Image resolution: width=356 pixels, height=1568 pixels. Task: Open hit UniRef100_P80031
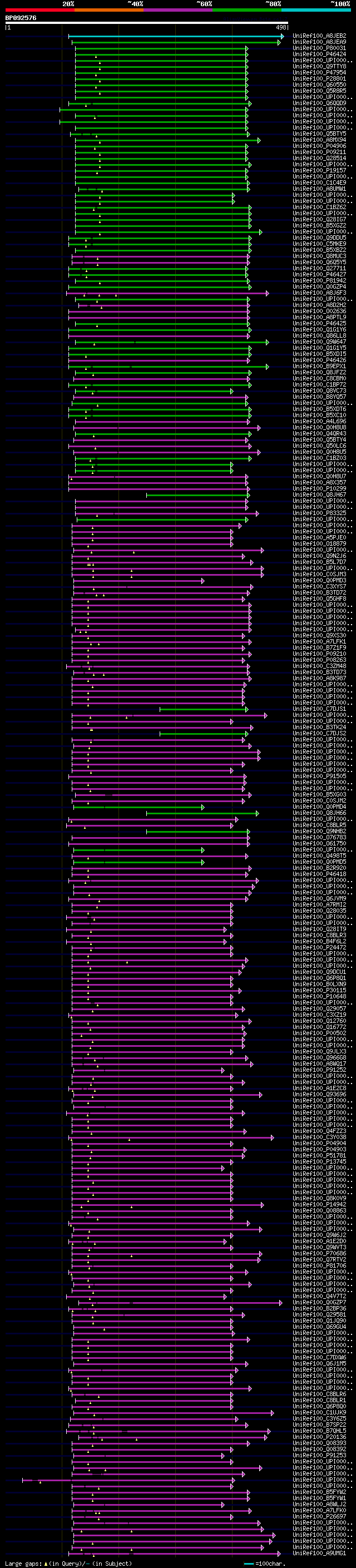click(319, 48)
